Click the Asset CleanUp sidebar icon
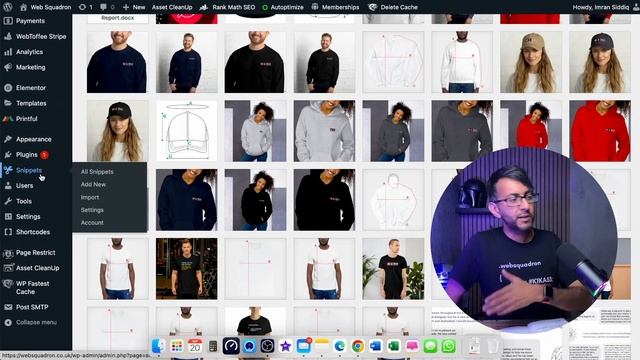 coord(8,268)
